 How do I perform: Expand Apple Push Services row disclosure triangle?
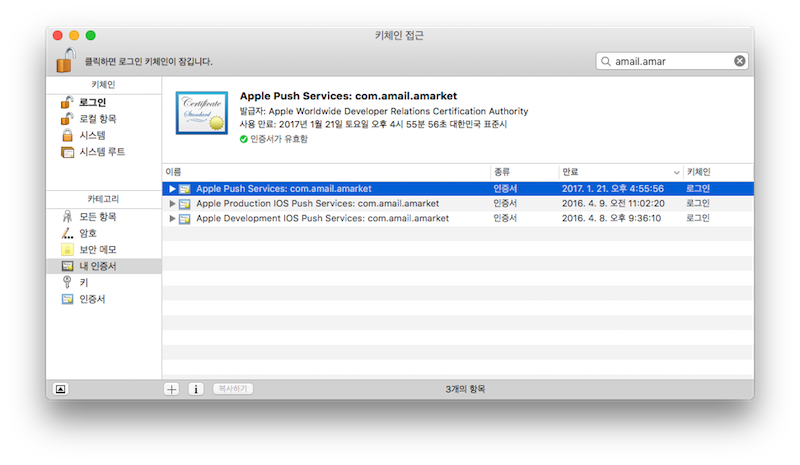click(x=172, y=189)
